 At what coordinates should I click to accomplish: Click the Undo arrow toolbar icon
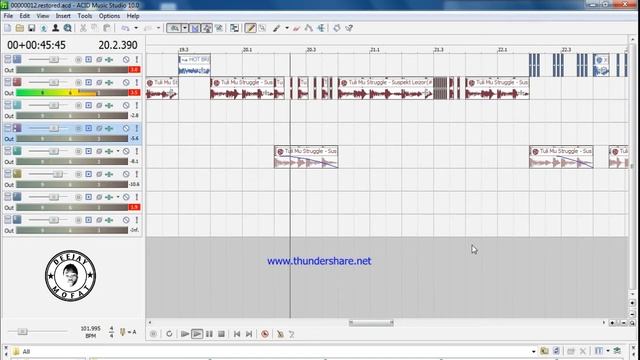point(125,28)
